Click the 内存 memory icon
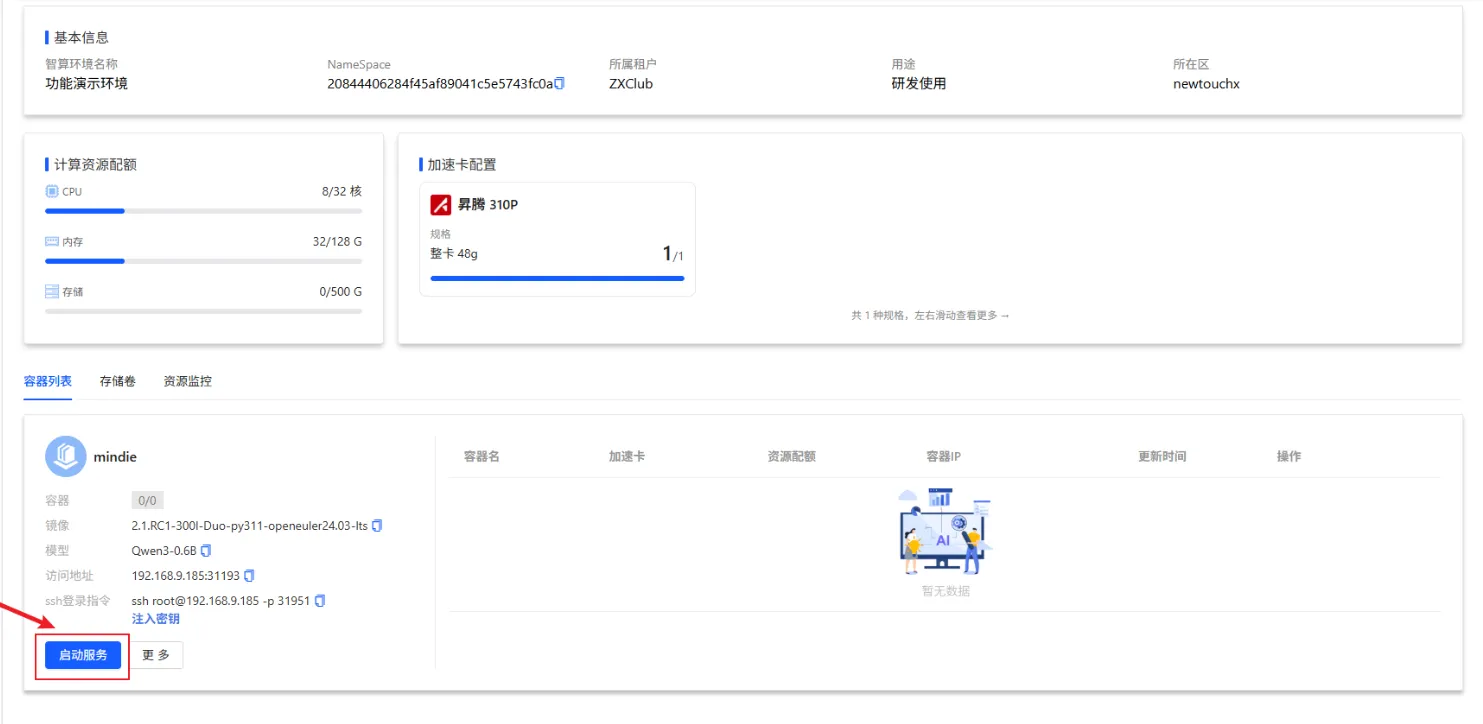The image size is (1483, 724). (52, 242)
